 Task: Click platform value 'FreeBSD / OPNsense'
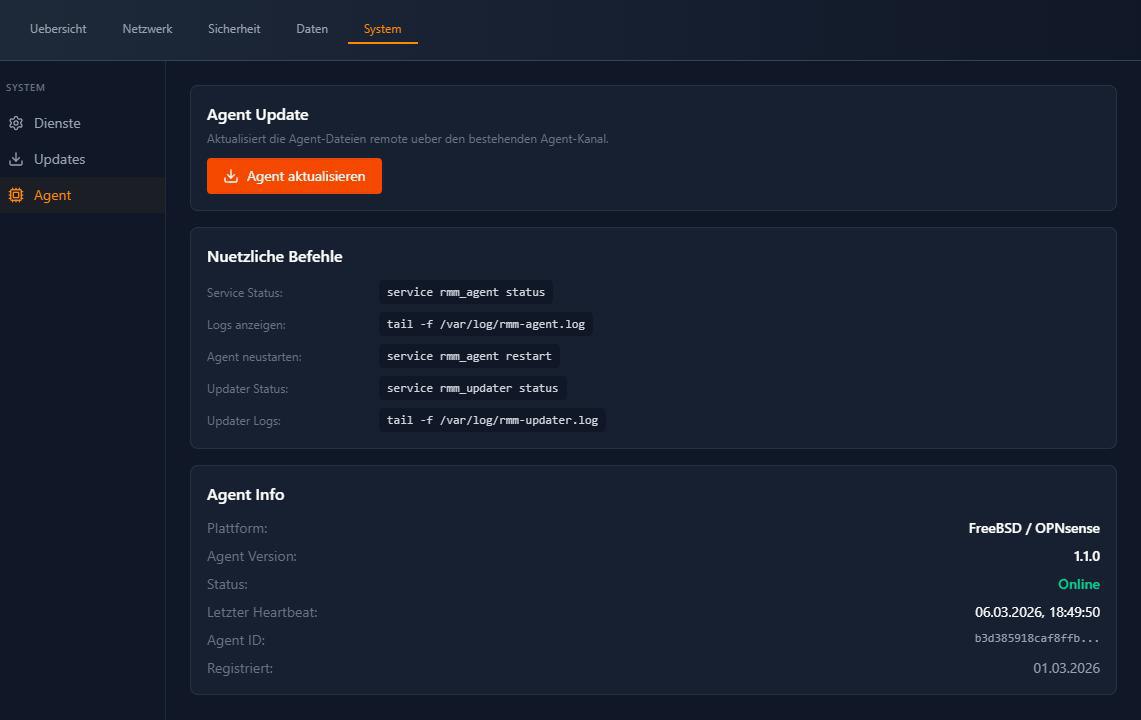(1034, 529)
